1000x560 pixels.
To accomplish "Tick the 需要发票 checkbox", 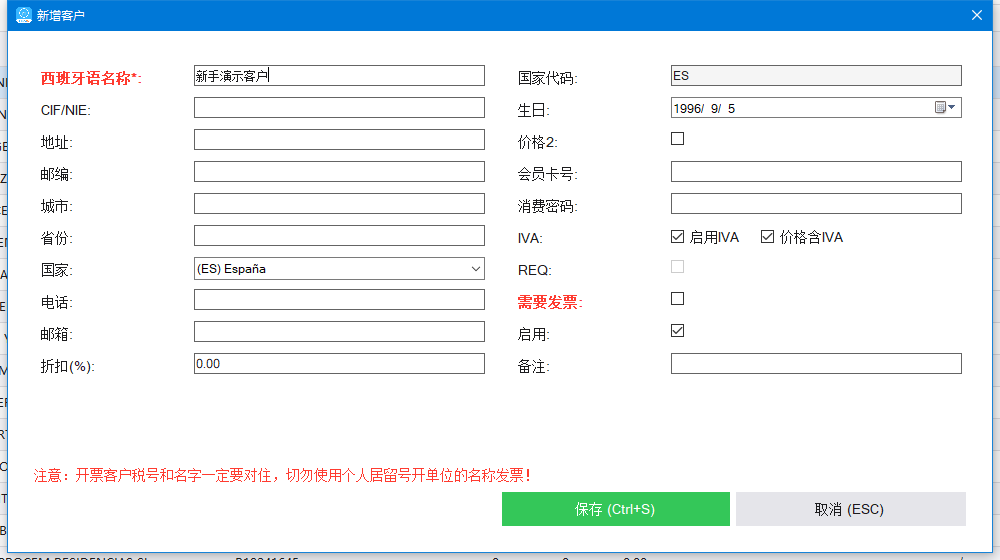I will point(677,298).
